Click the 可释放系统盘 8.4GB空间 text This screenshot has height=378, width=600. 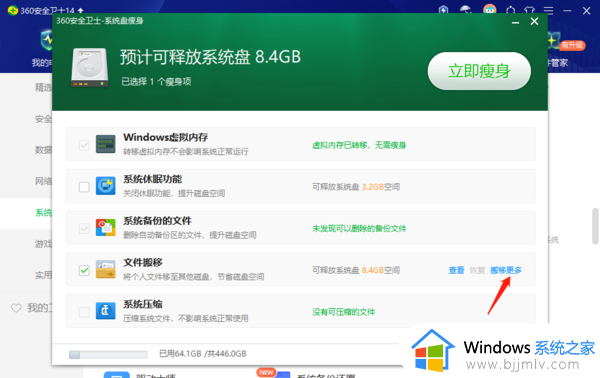pos(356,270)
